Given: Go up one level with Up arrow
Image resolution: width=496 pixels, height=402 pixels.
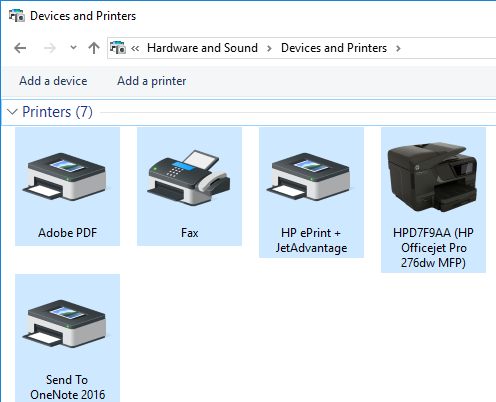Looking at the screenshot, I should [x=94, y=48].
